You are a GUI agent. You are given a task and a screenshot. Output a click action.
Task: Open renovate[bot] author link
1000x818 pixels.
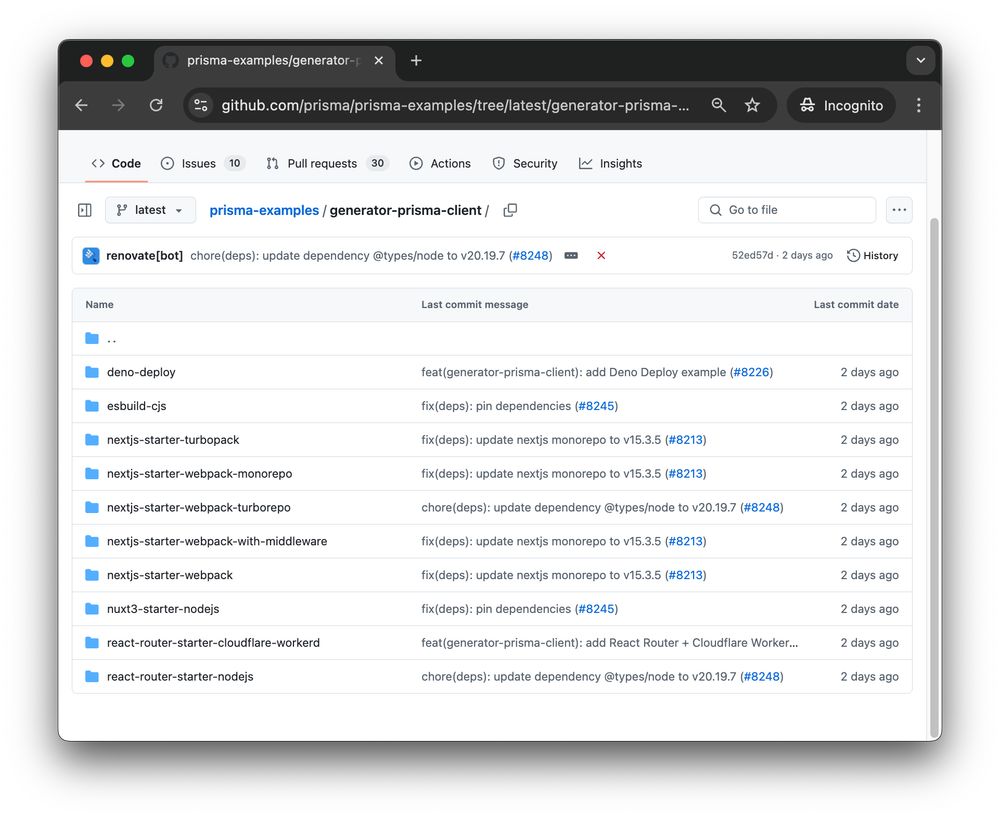[144, 256]
